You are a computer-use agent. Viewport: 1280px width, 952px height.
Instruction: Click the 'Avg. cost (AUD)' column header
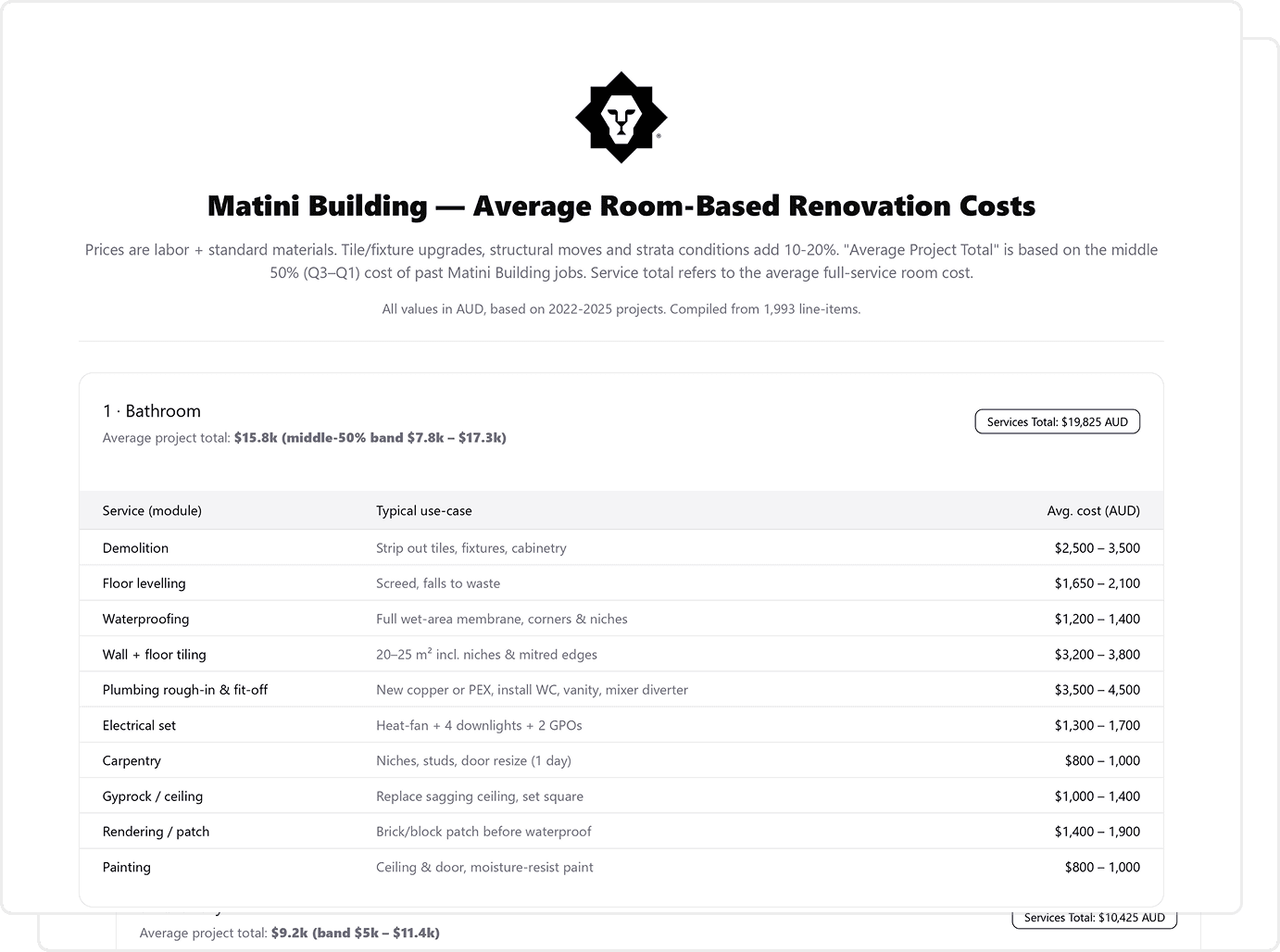click(1094, 510)
